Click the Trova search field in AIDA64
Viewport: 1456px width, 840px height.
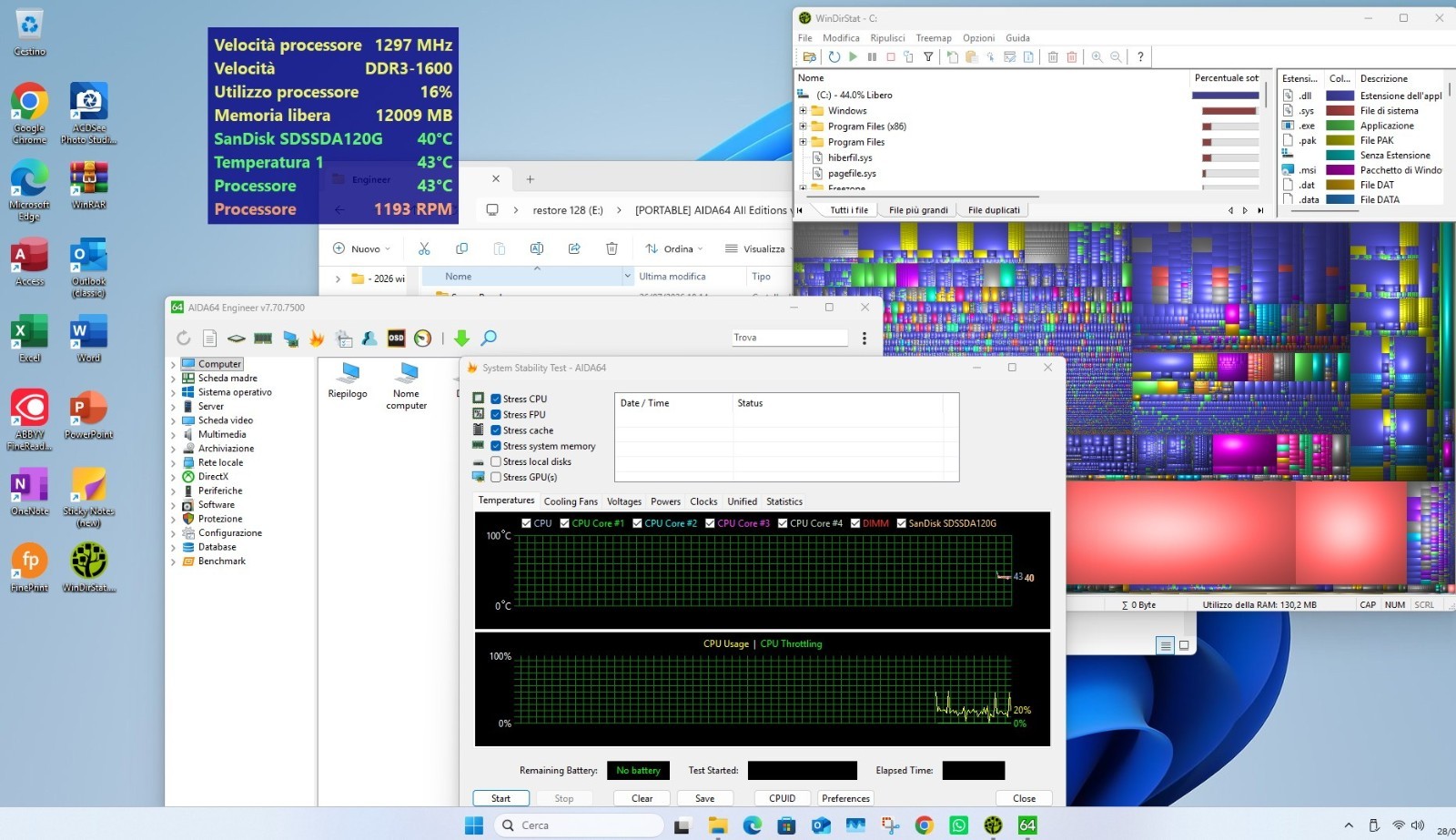pyautogui.click(x=789, y=338)
